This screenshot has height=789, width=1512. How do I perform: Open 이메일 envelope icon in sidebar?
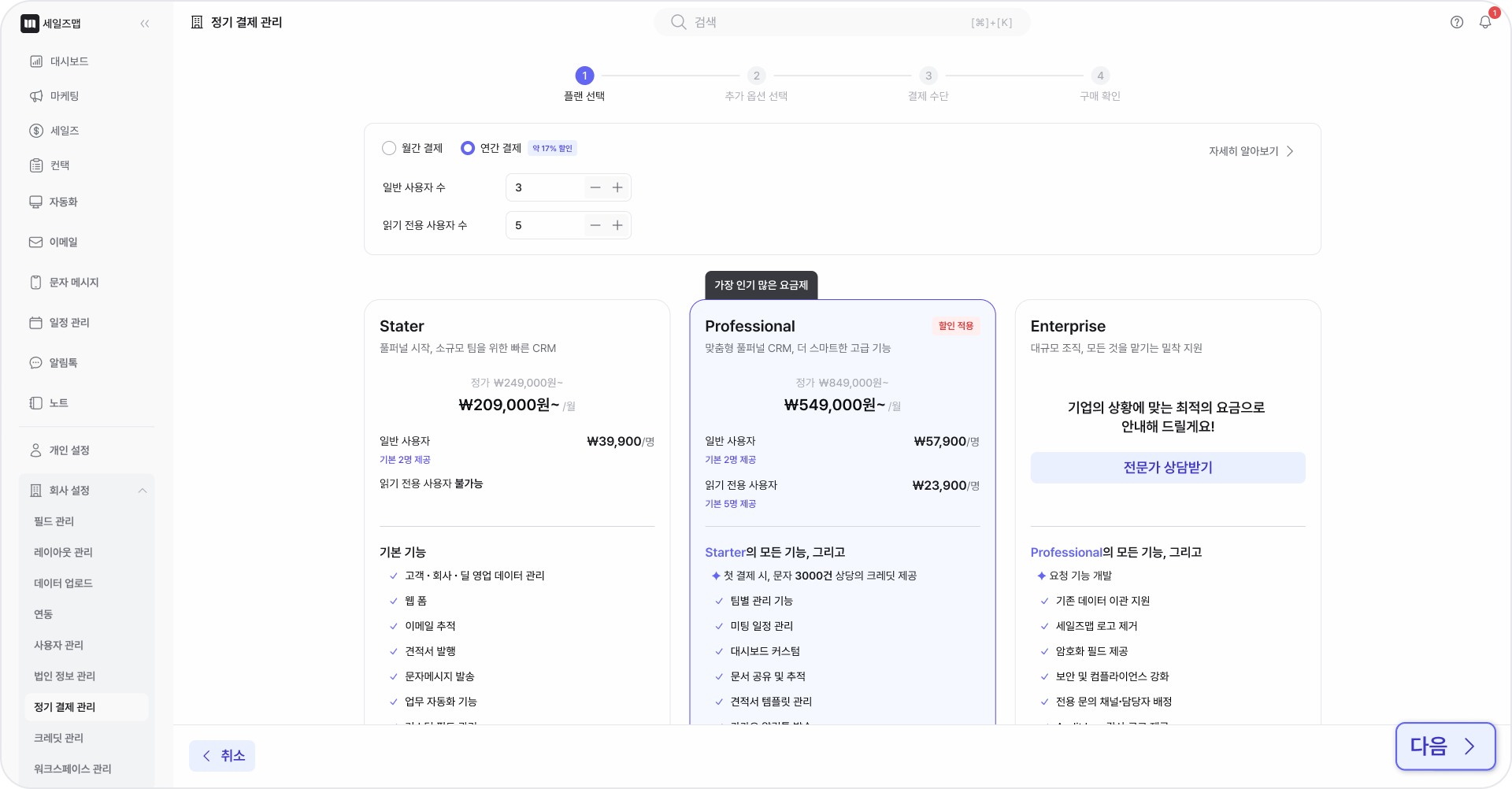click(36, 243)
